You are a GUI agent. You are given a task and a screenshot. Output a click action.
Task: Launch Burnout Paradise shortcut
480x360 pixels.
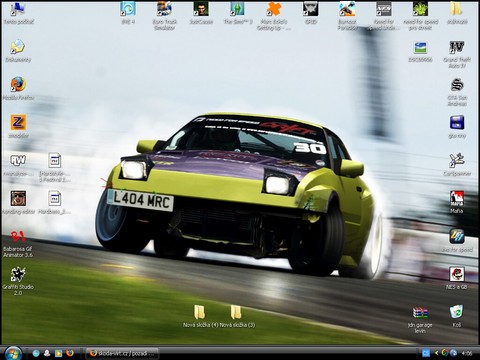point(347,9)
